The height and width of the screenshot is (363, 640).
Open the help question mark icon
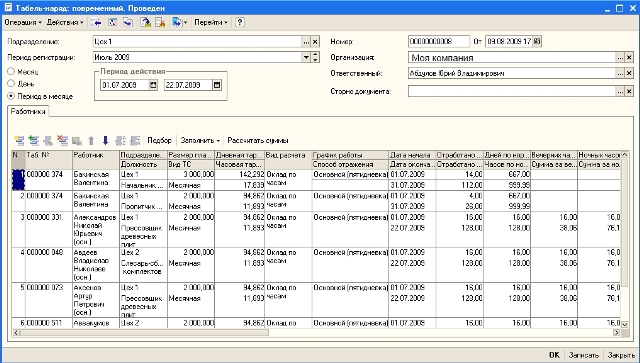[240, 22]
